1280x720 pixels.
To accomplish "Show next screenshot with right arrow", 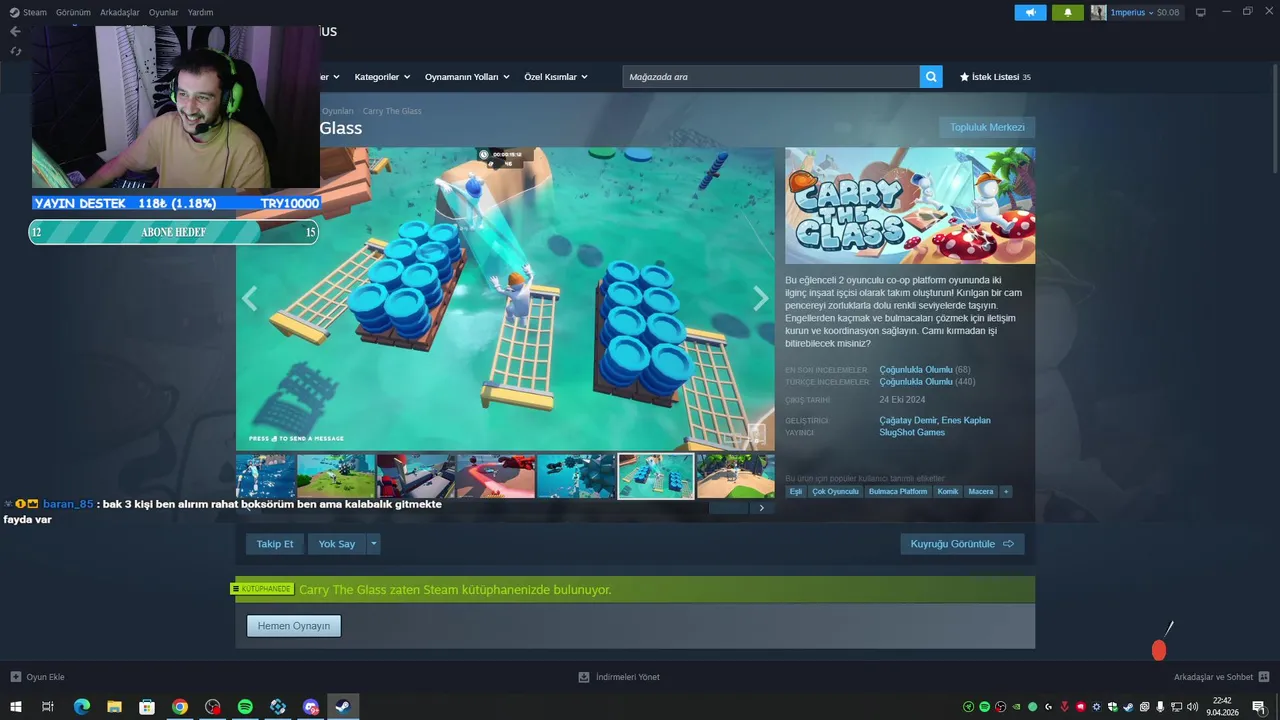I will [x=760, y=298].
